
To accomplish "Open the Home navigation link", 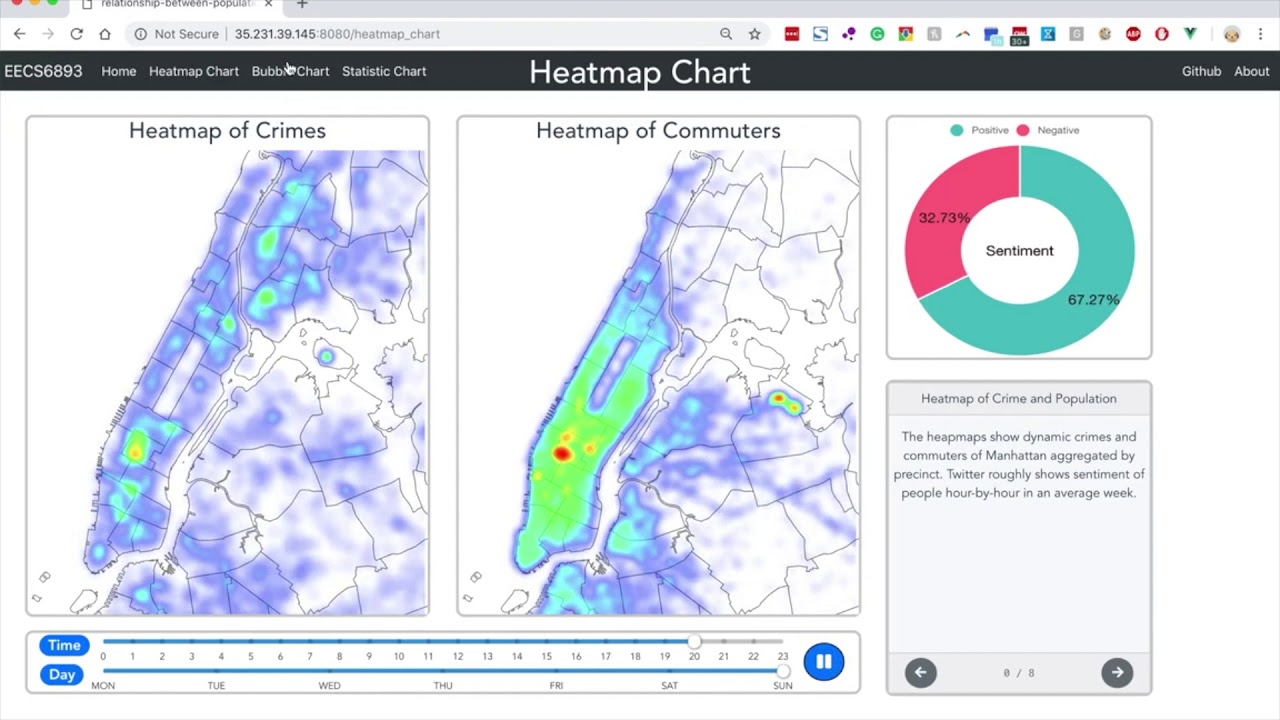I will 118,71.
